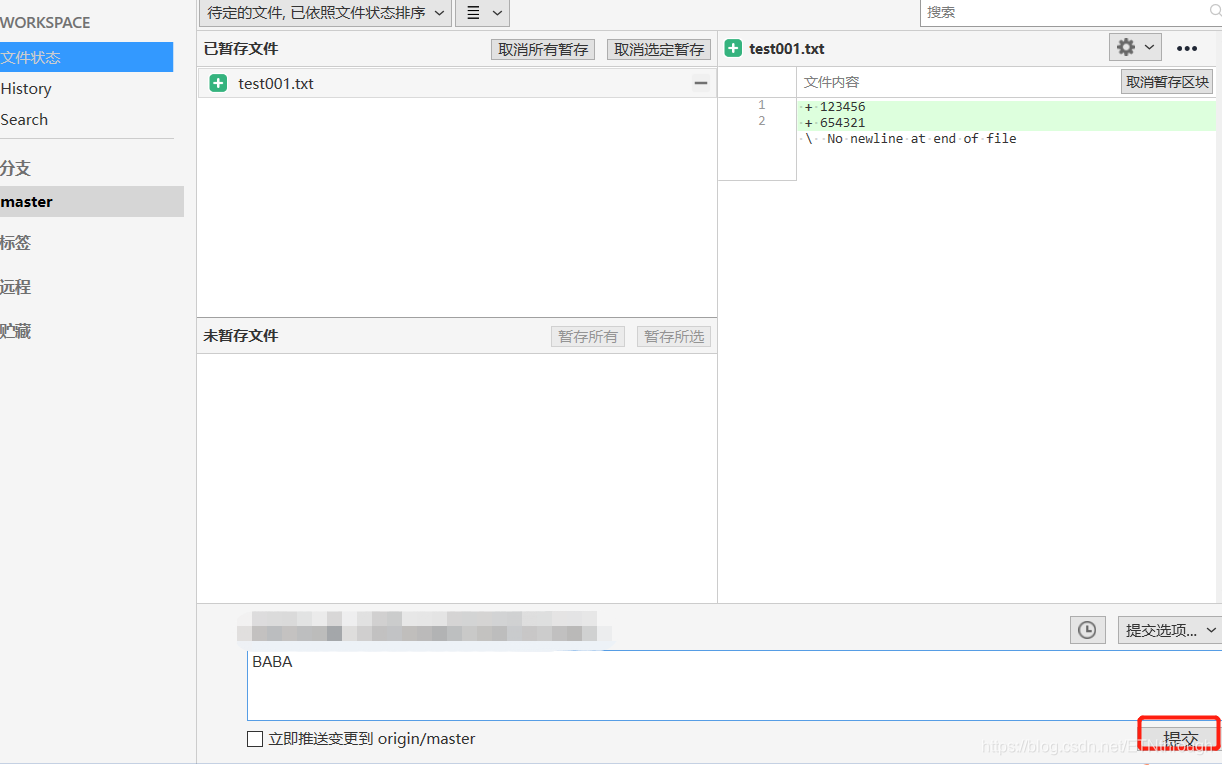Screen dimensions: 1222x765
Task: Click the 提交 commit button
Action: coord(1180,738)
